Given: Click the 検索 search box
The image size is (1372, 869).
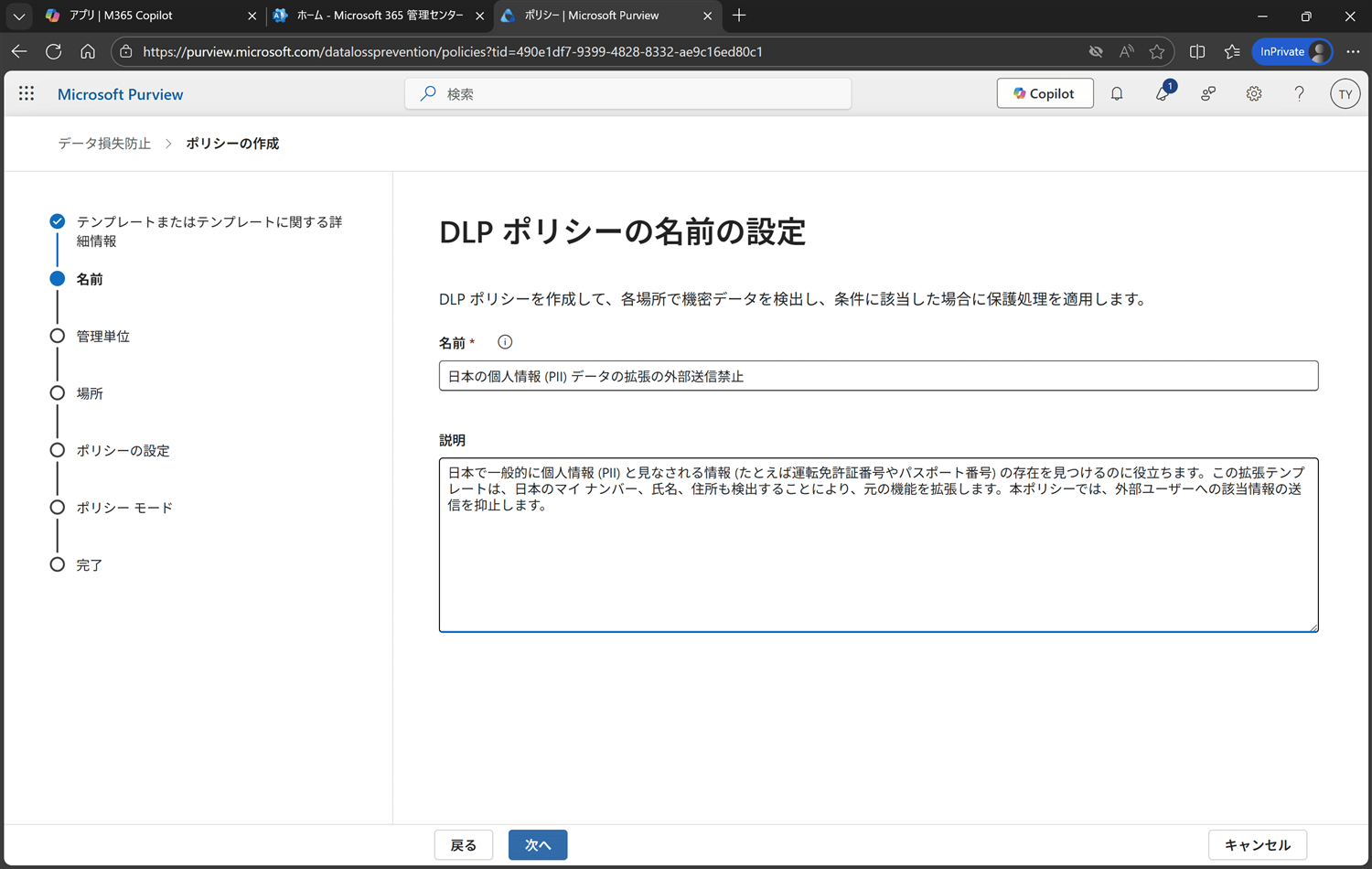Looking at the screenshot, I should point(628,93).
